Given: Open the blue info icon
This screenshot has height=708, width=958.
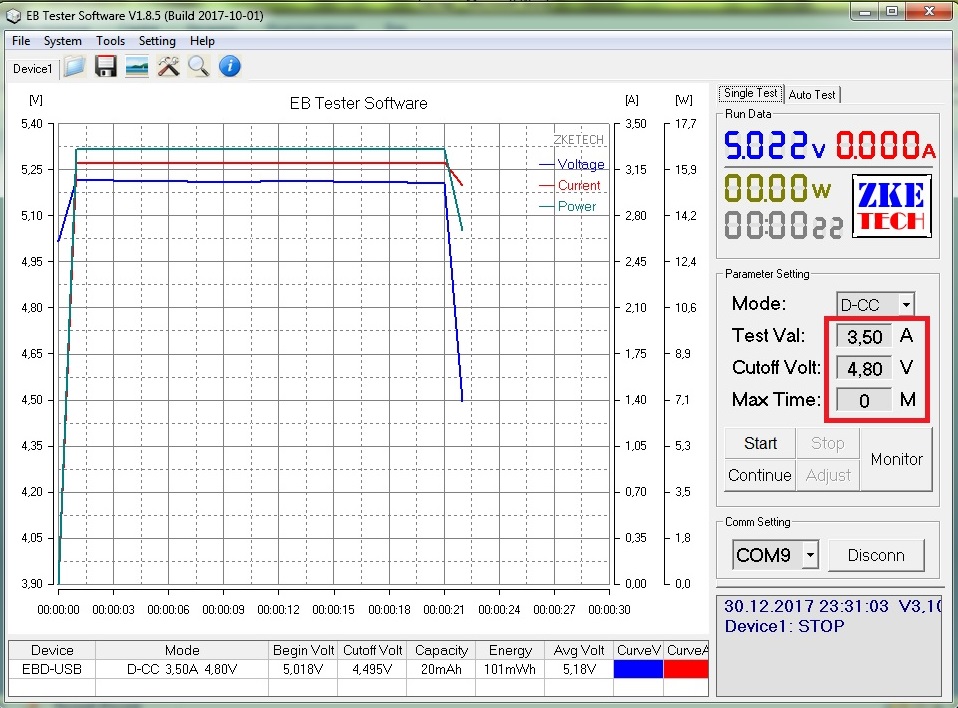Looking at the screenshot, I should 230,66.
